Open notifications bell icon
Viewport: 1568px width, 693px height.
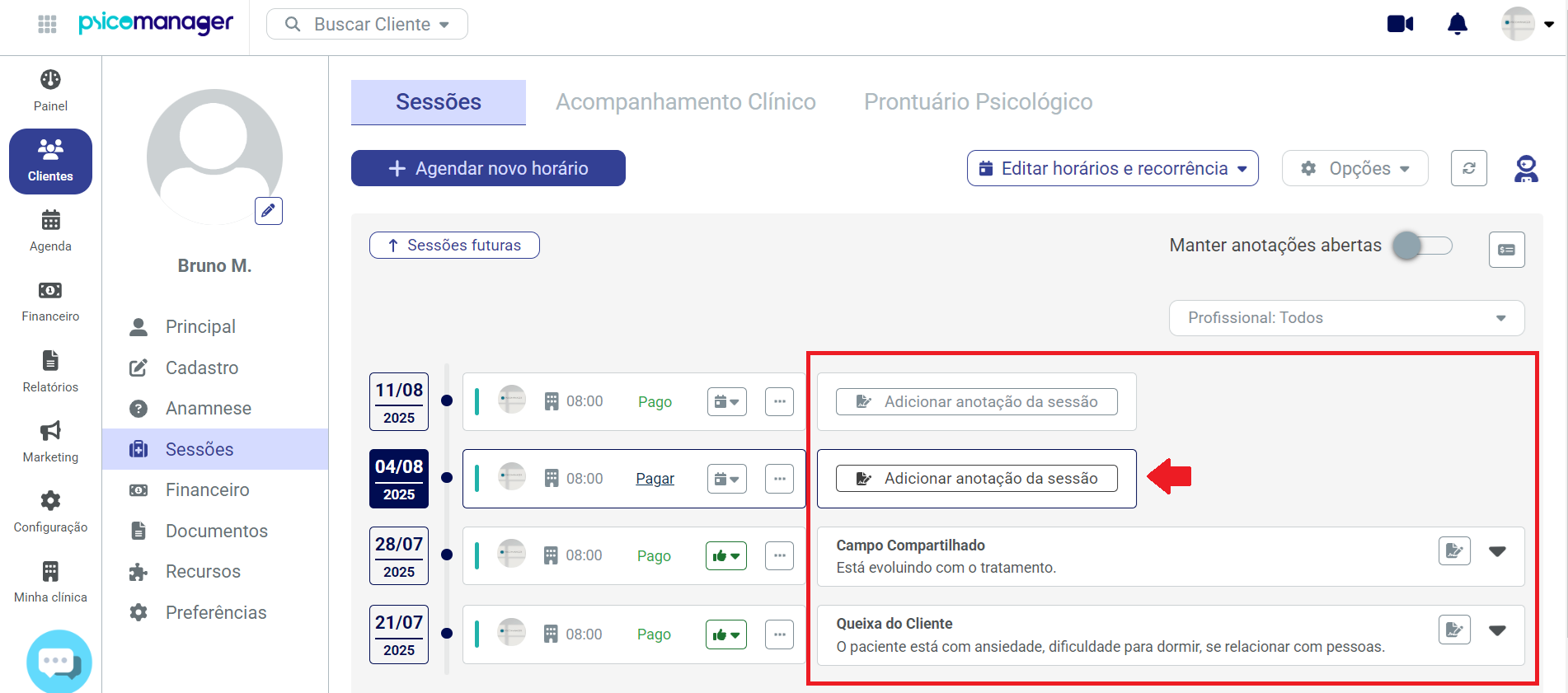pyautogui.click(x=1458, y=24)
